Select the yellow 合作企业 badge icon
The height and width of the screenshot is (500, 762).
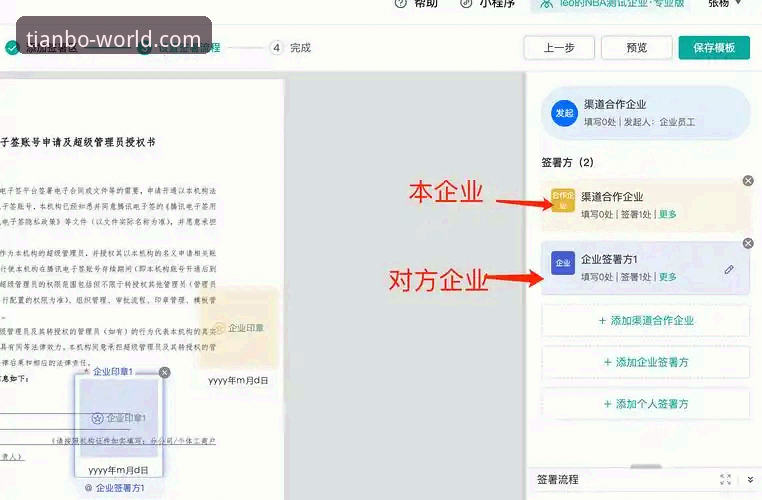point(563,201)
